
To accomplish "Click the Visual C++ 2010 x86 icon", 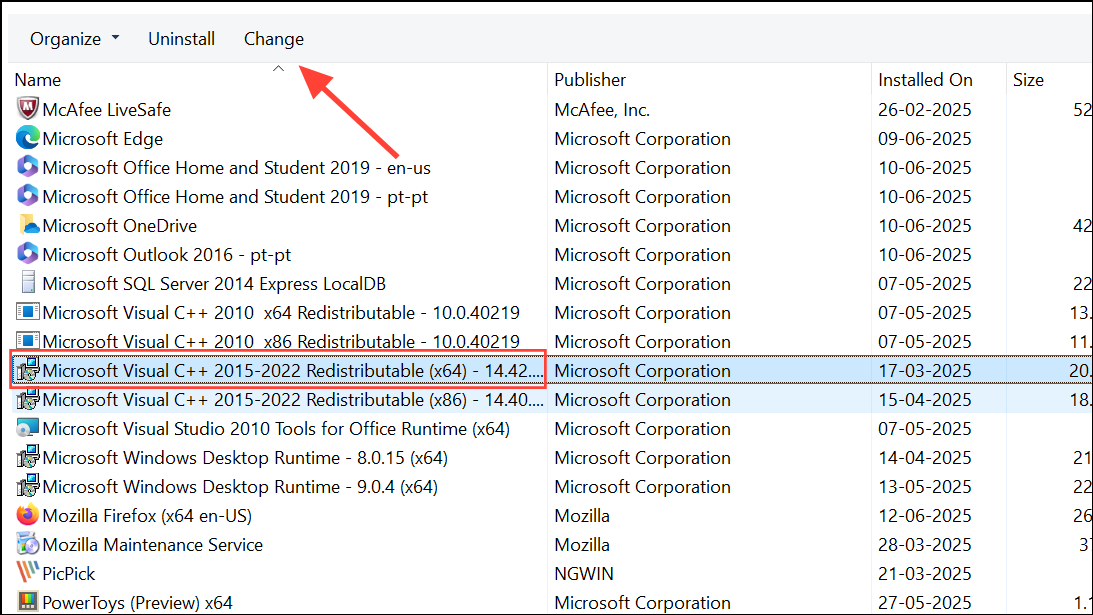I will [x=27, y=341].
